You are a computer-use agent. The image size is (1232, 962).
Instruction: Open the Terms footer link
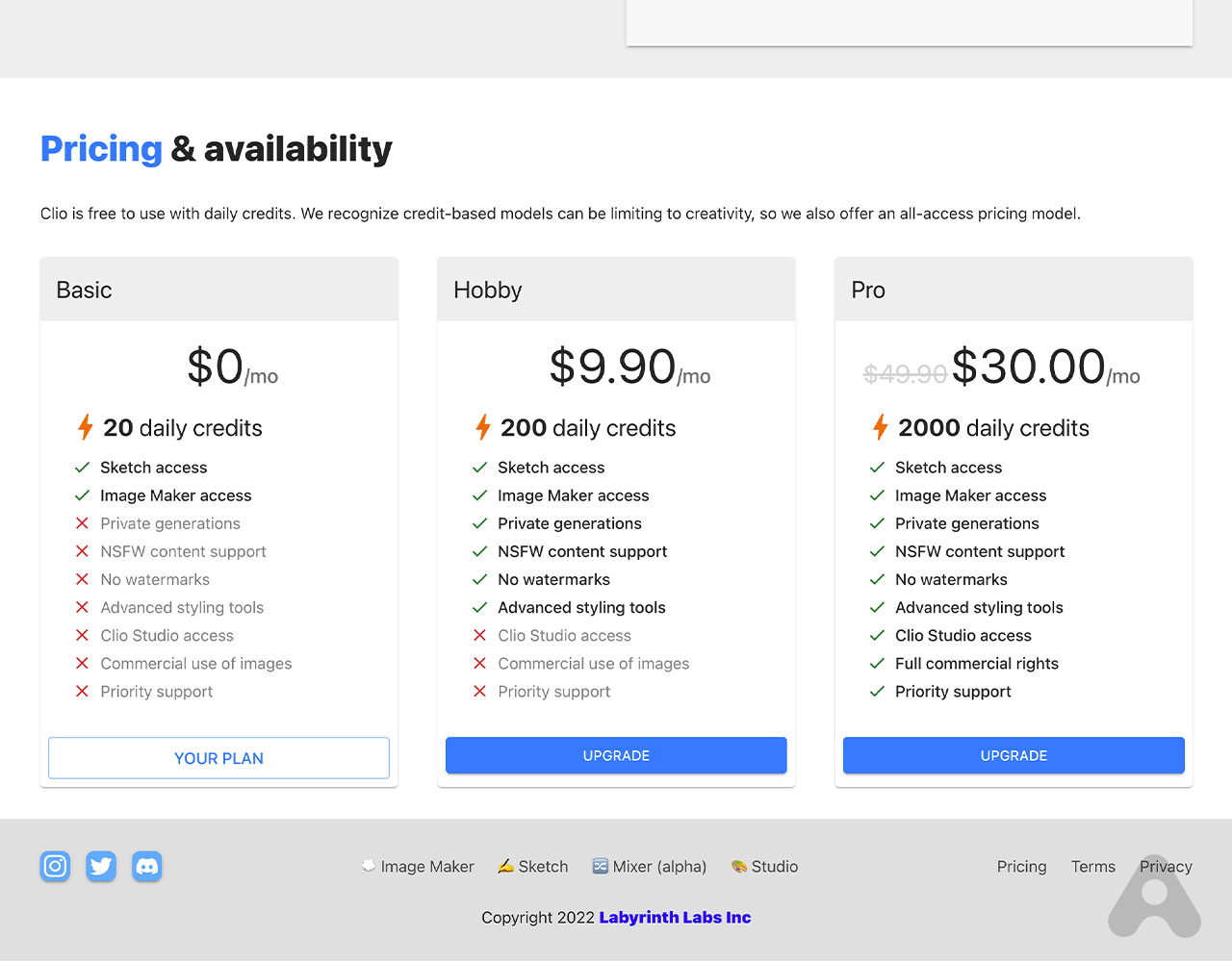coord(1093,867)
